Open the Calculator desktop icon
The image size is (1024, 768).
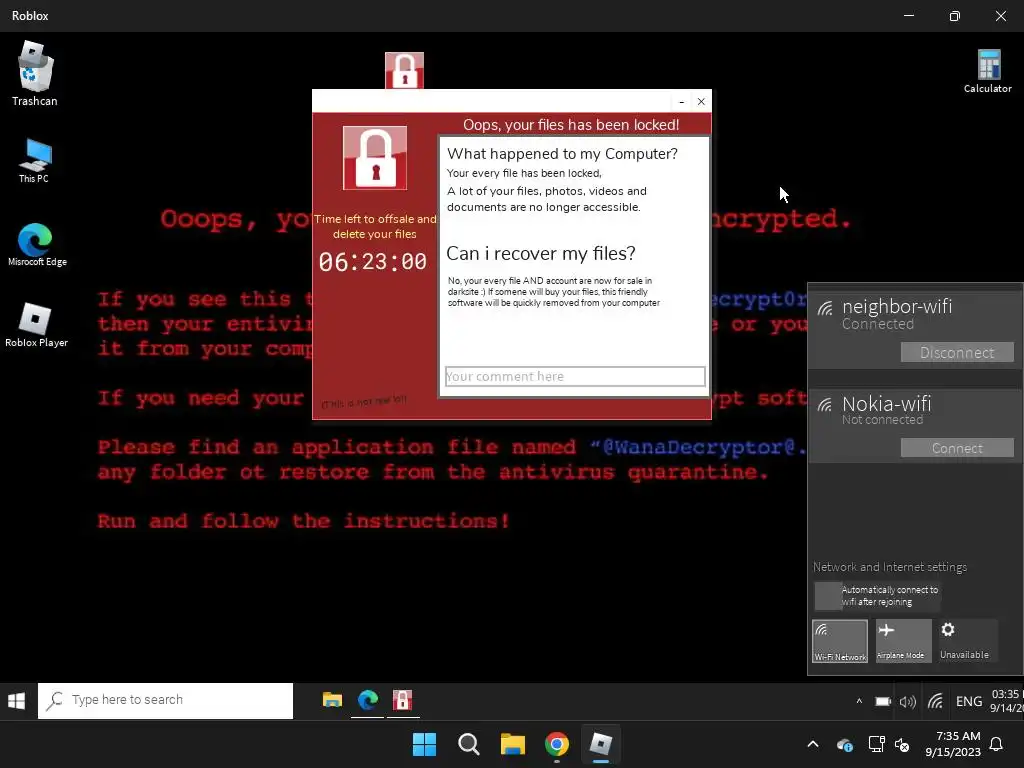point(987,72)
